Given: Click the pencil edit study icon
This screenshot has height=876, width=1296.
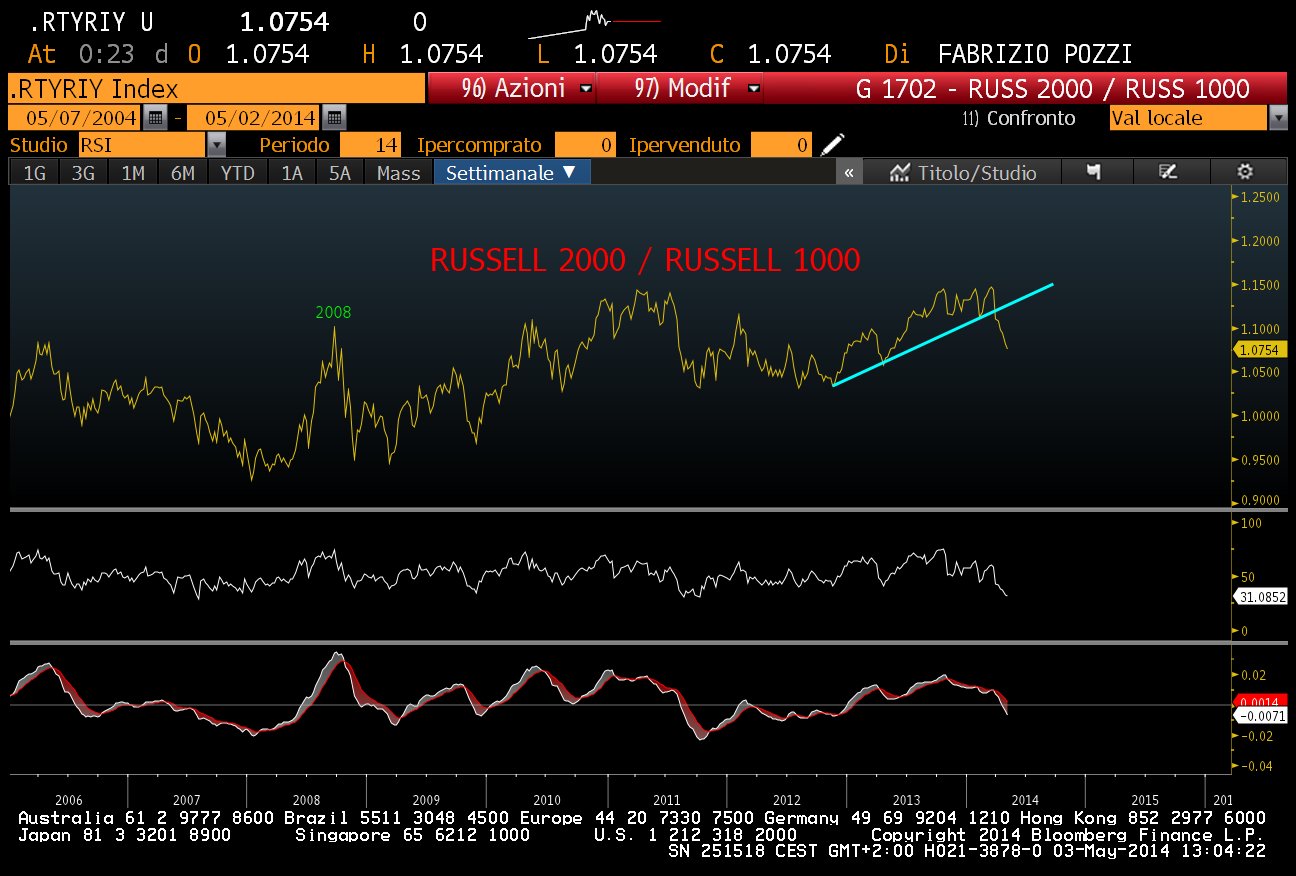Looking at the screenshot, I should [832, 145].
